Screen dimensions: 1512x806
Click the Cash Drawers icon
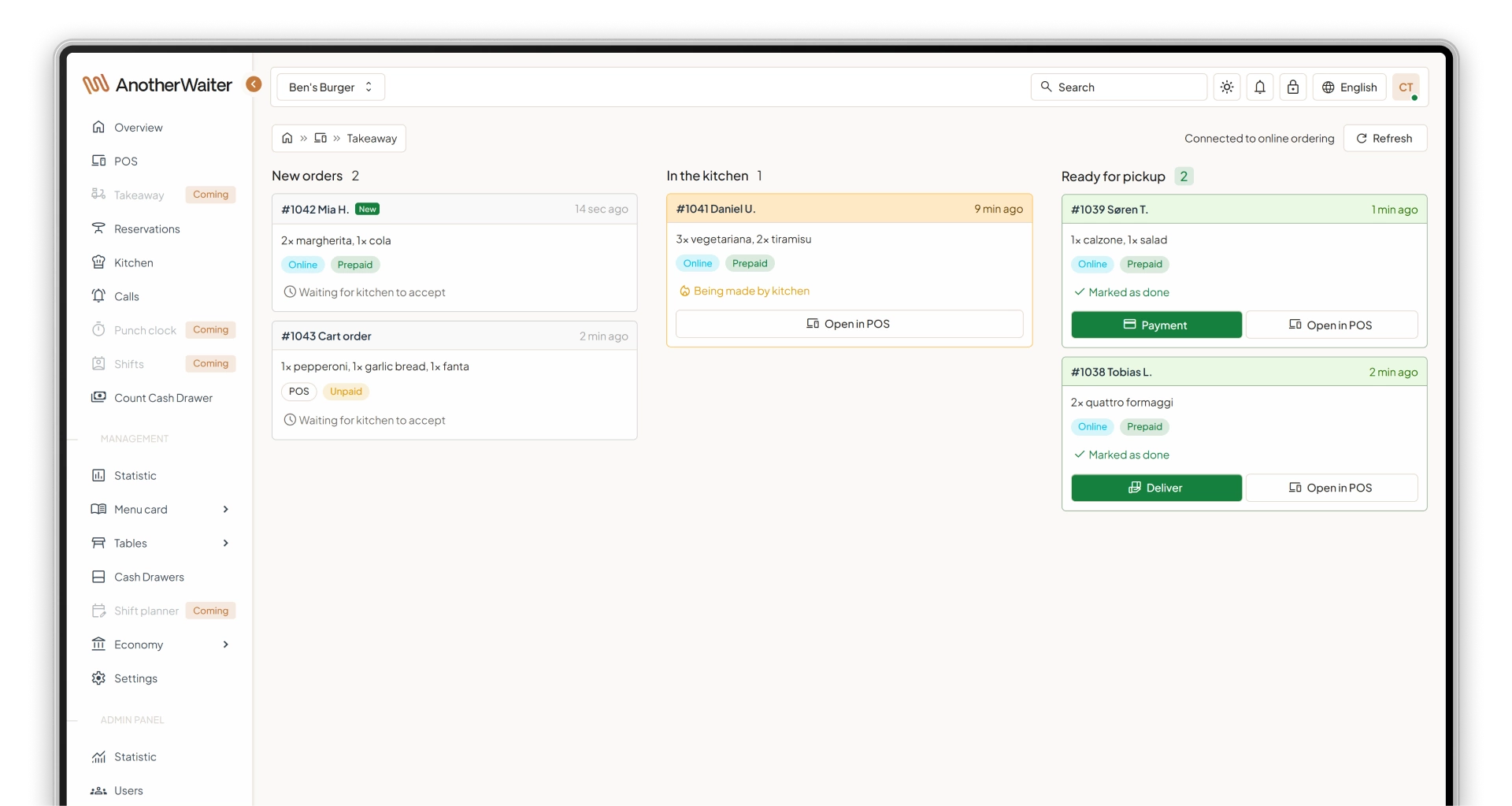(x=98, y=578)
